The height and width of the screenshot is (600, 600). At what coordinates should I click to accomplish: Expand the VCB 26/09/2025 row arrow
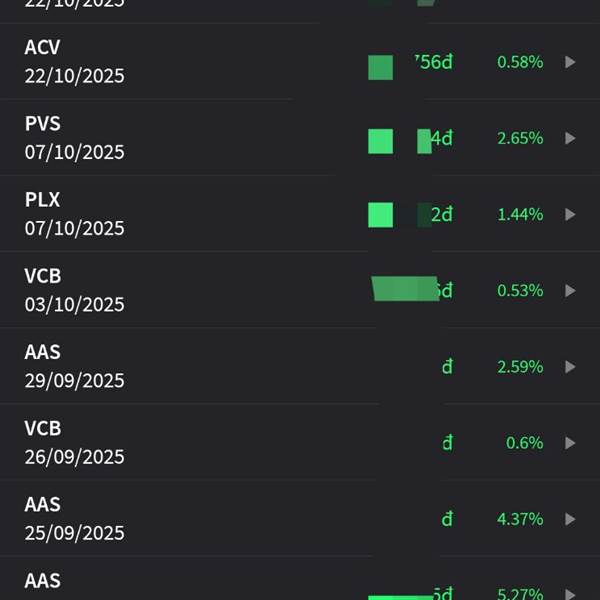570,443
